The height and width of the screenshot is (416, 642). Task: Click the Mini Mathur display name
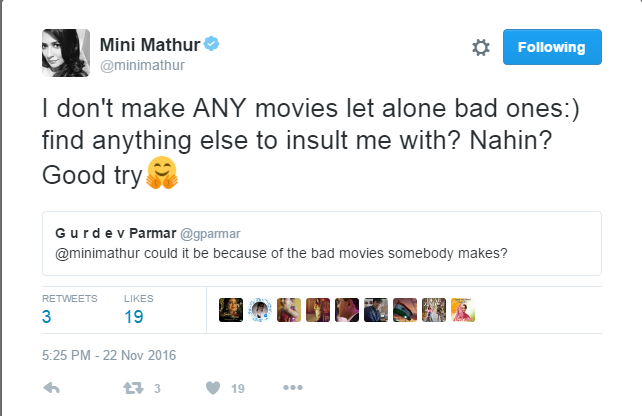150,45
